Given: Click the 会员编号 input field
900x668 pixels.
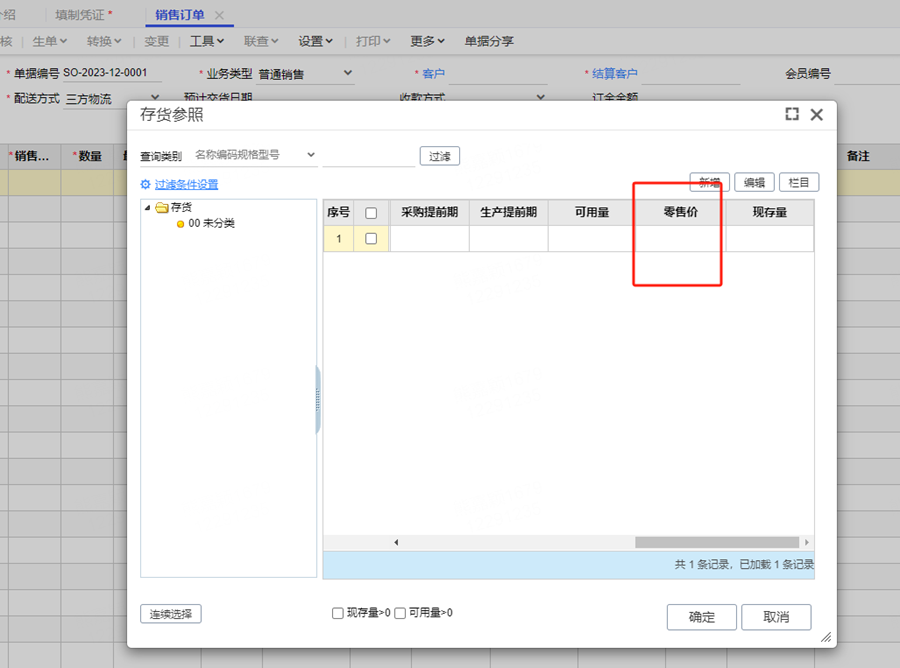Looking at the screenshot, I should (x=867, y=73).
